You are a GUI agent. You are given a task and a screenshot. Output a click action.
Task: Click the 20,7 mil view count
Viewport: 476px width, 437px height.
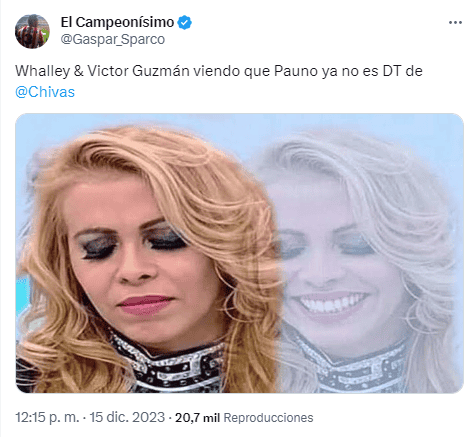(x=197, y=418)
